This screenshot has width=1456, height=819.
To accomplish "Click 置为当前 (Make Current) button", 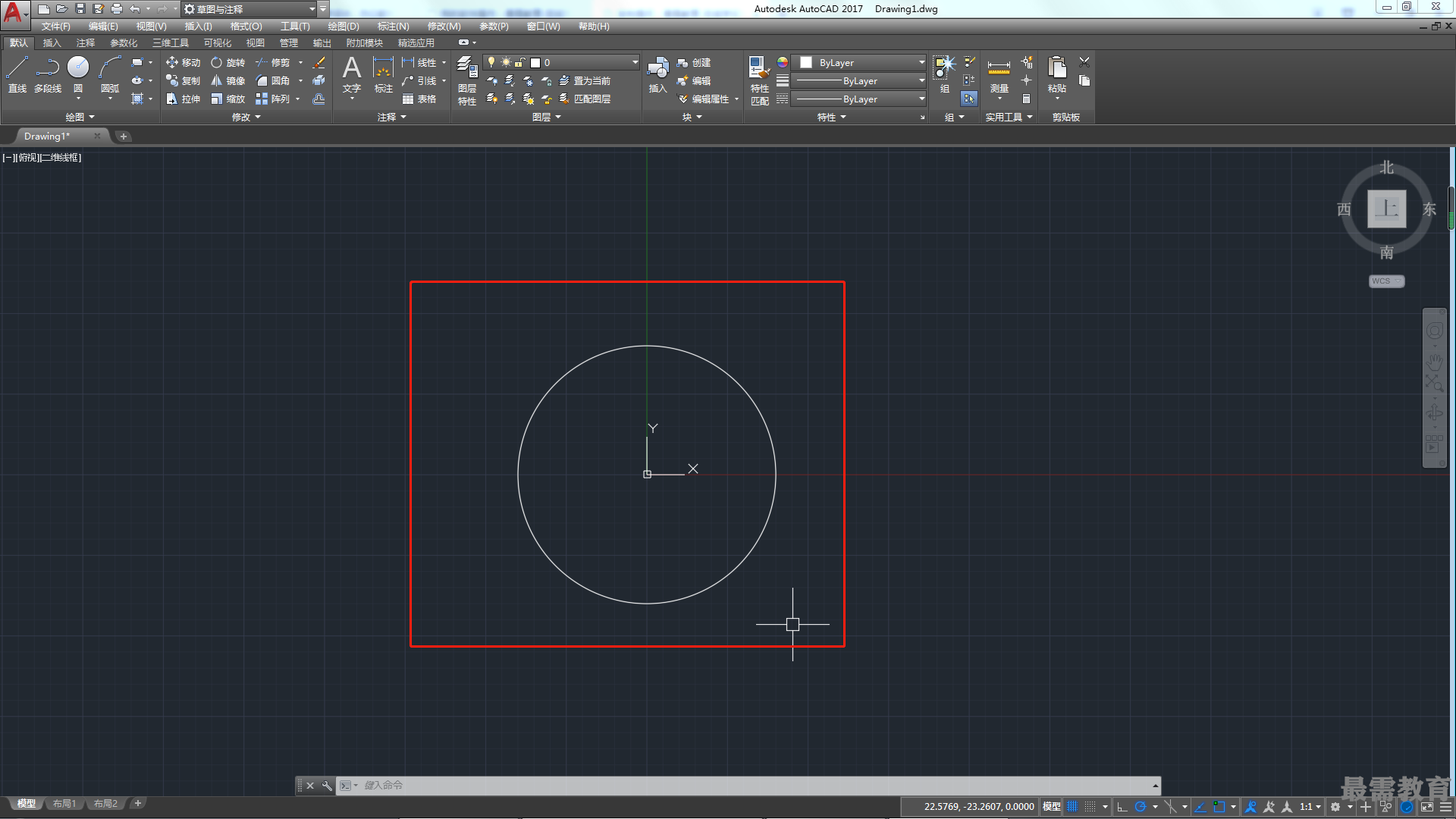I will pyautogui.click(x=585, y=81).
